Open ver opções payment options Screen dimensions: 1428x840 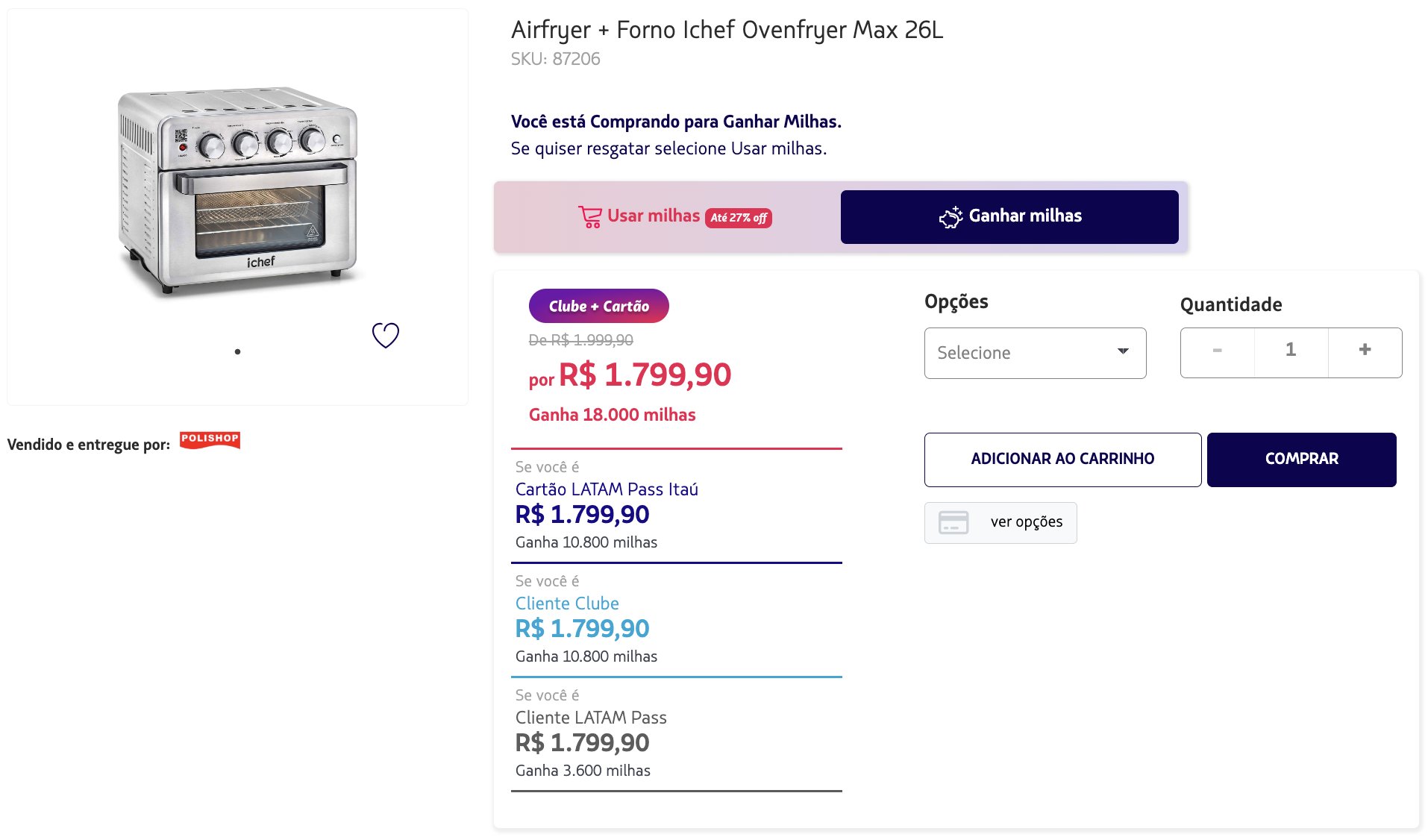point(1026,522)
